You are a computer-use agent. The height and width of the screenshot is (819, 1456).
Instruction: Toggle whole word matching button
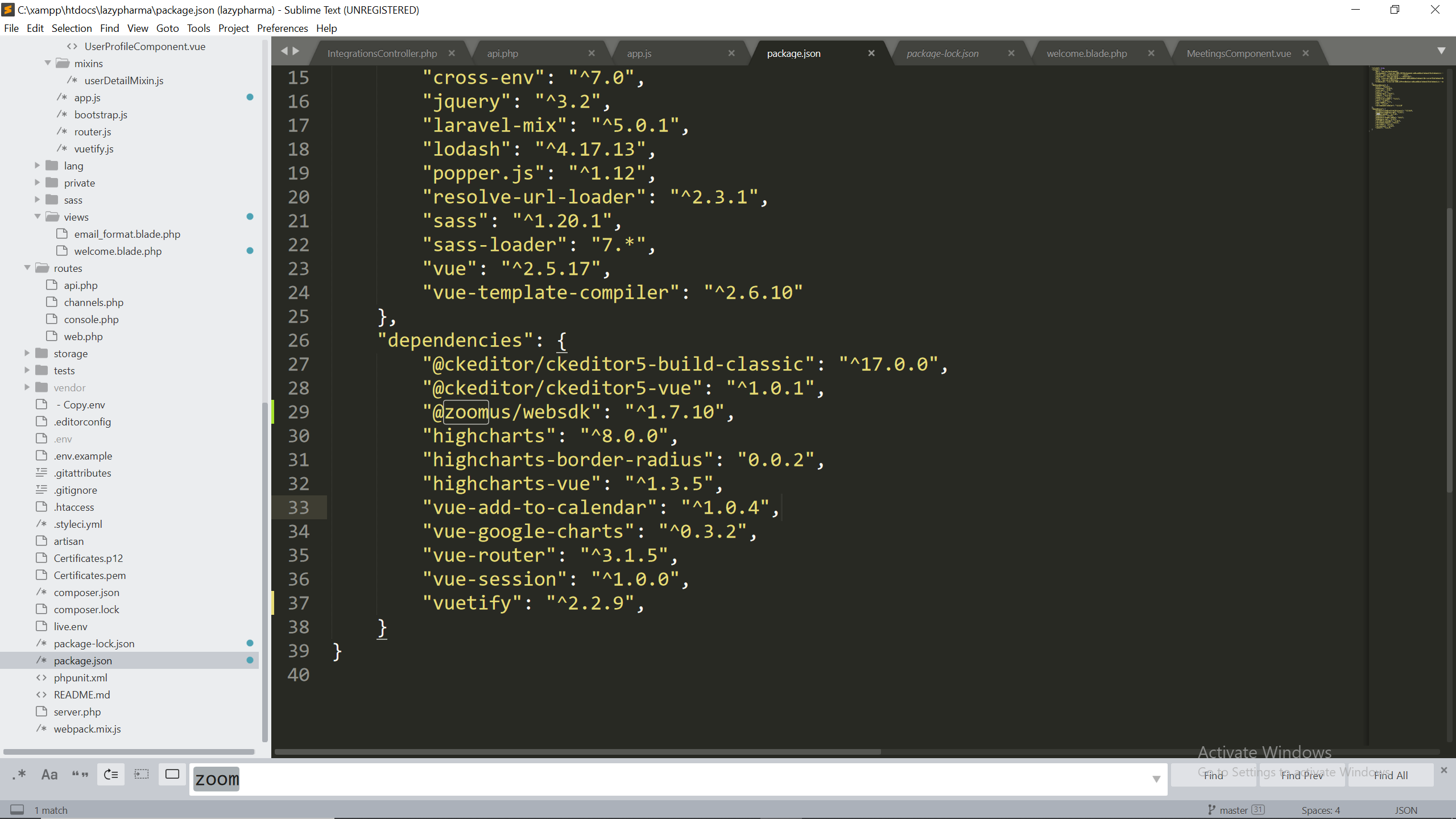(x=80, y=774)
